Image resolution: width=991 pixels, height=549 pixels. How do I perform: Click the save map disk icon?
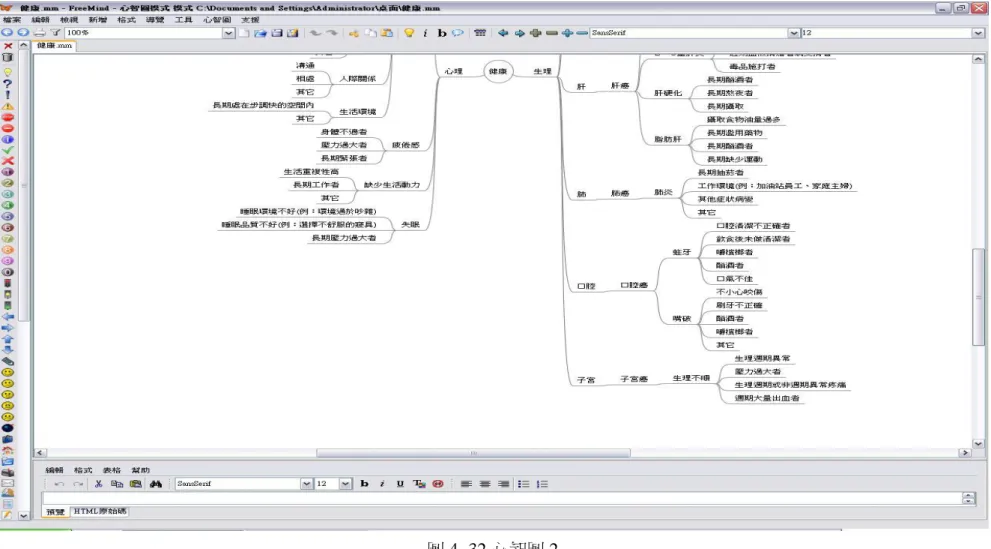tap(277, 33)
